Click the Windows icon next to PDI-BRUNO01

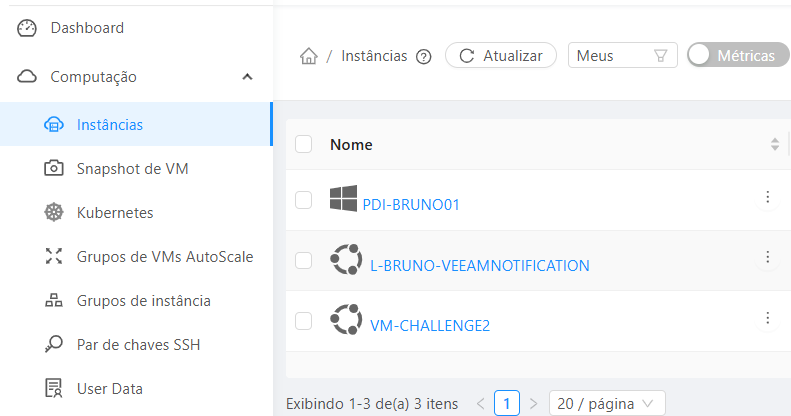coord(343,200)
